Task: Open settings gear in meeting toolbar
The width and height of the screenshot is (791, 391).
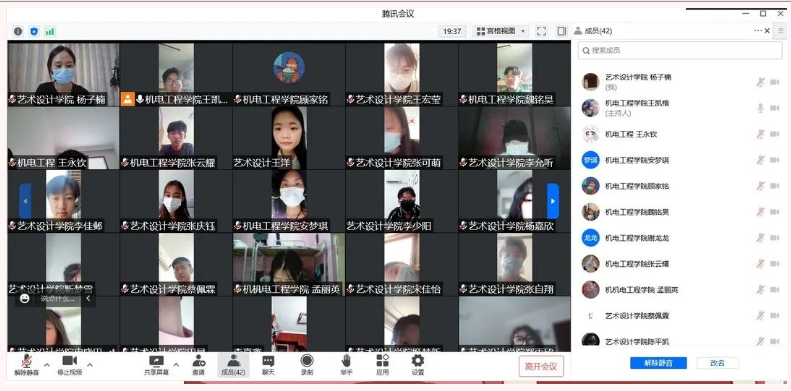Action: (x=418, y=360)
